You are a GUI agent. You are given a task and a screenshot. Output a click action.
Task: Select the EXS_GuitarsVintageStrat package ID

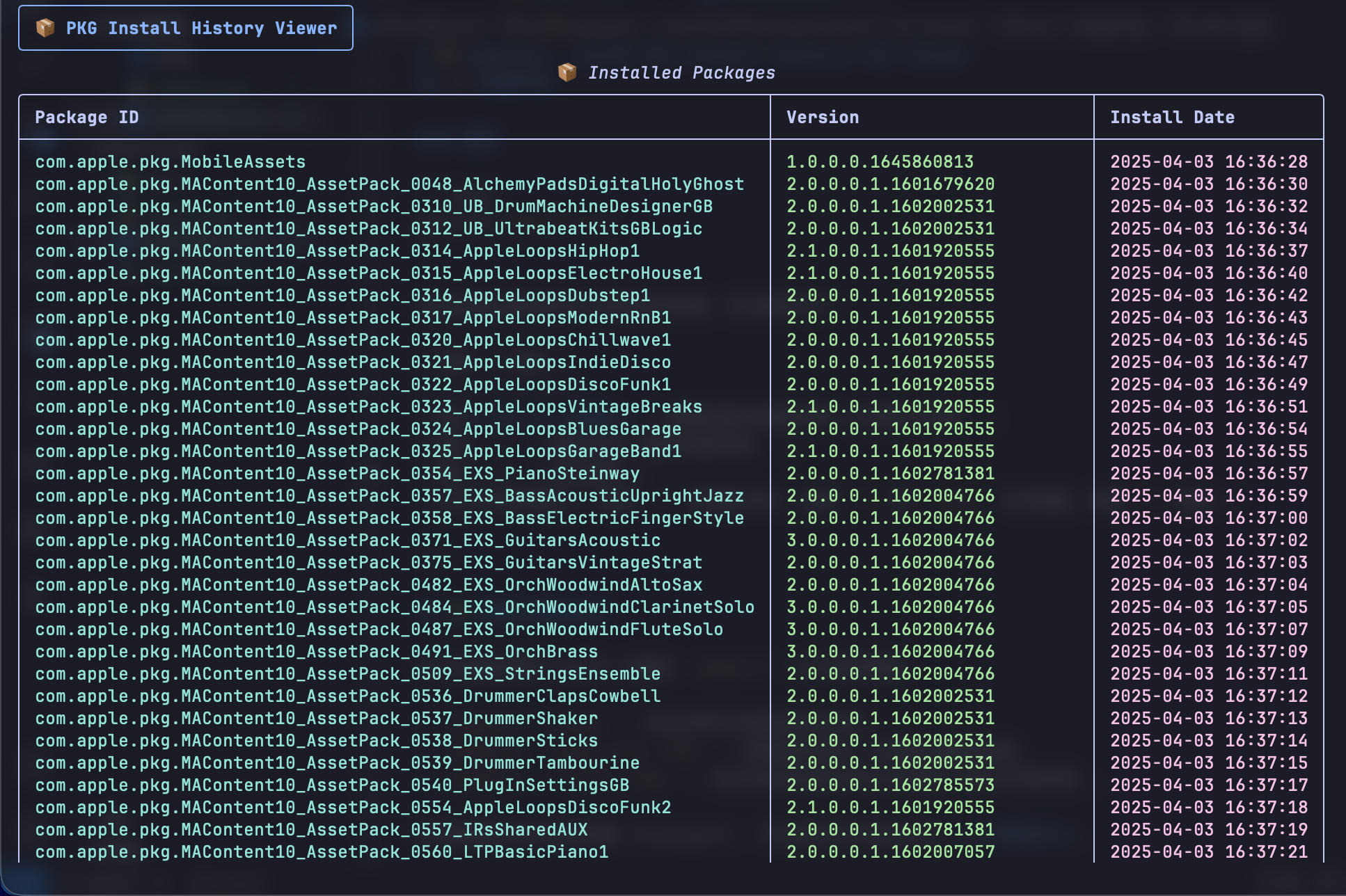[x=369, y=562]
